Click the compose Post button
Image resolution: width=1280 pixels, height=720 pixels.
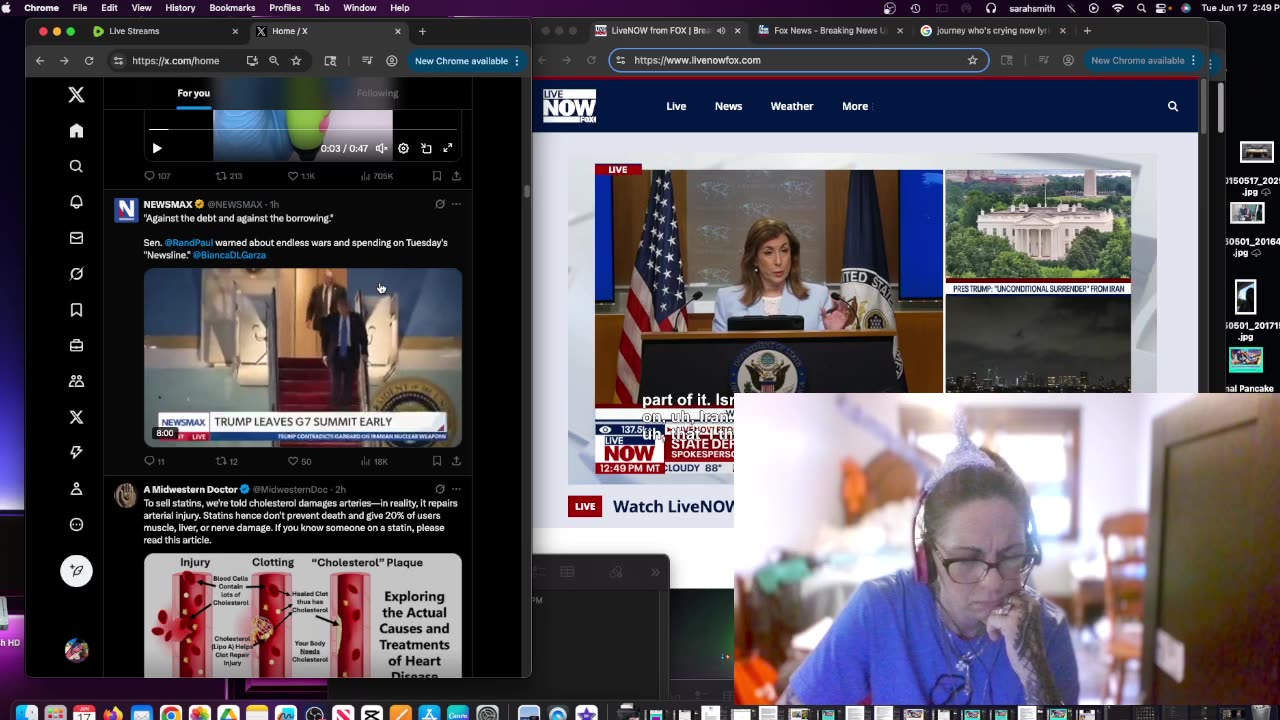pos(76,571)
